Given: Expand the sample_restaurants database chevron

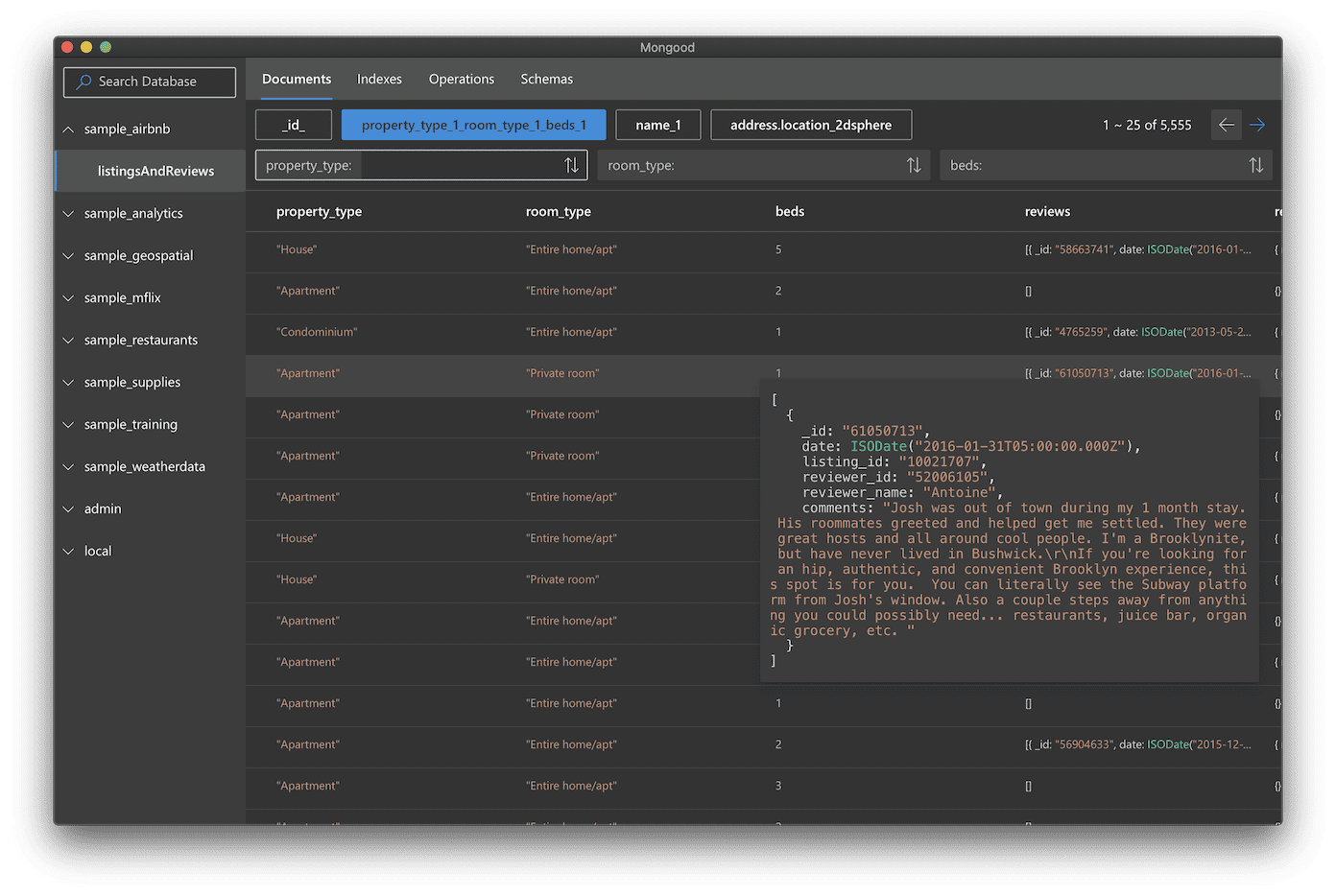Looking at the screenshot, I should click(x=68, y=341).
